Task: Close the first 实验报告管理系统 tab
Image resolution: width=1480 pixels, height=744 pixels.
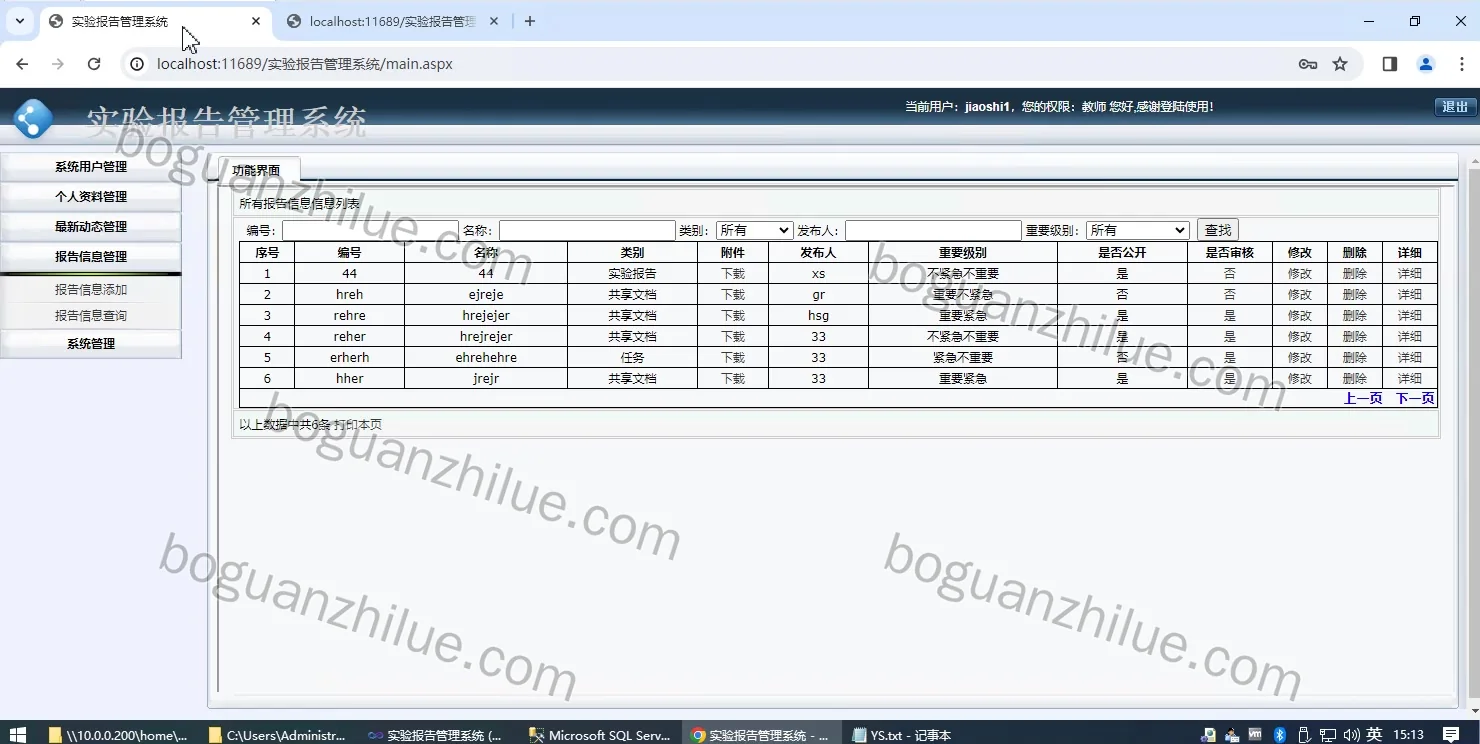Action: point(256,21)
